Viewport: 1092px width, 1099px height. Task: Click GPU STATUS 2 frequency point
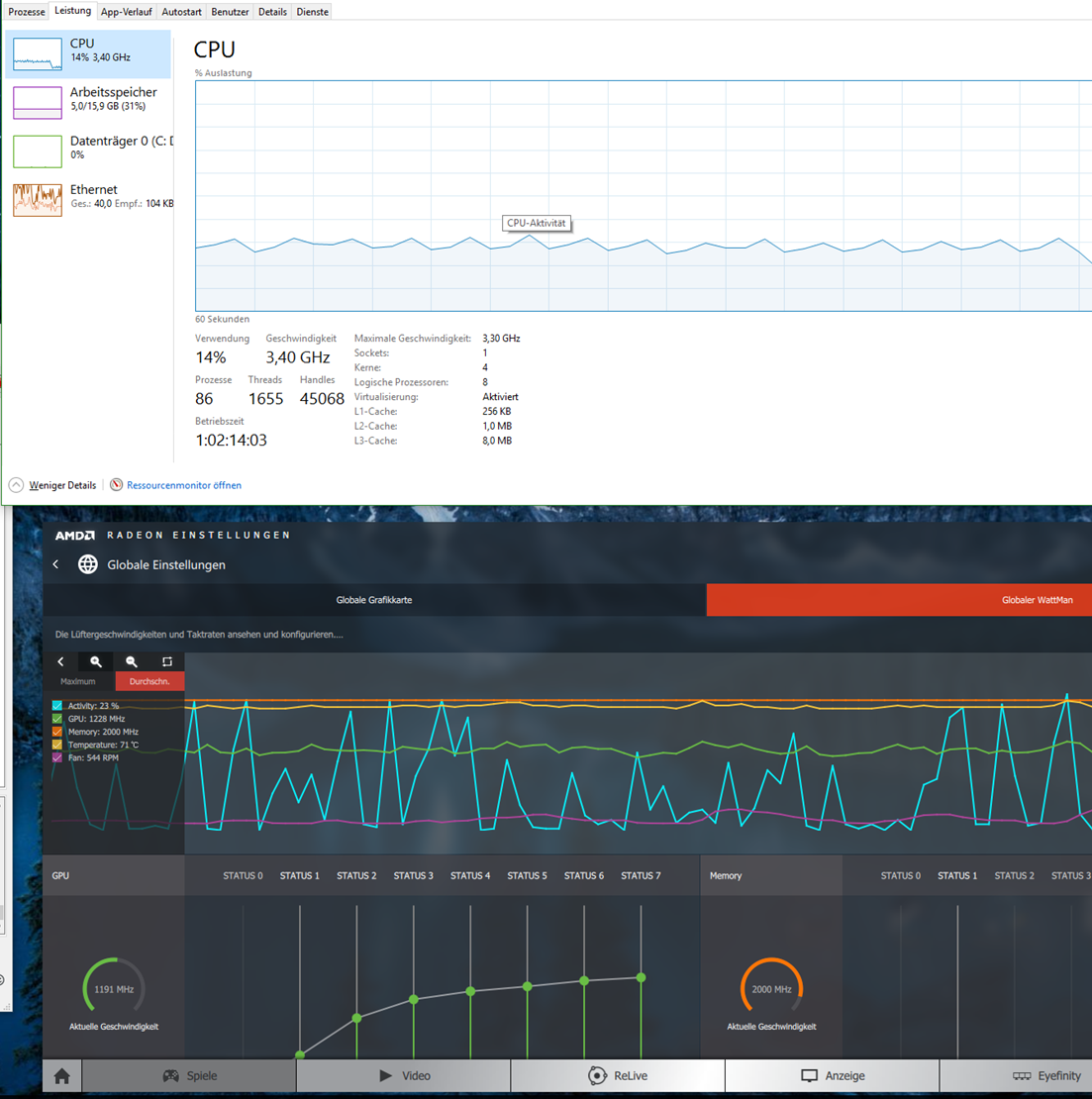[x=356, y=1018]
